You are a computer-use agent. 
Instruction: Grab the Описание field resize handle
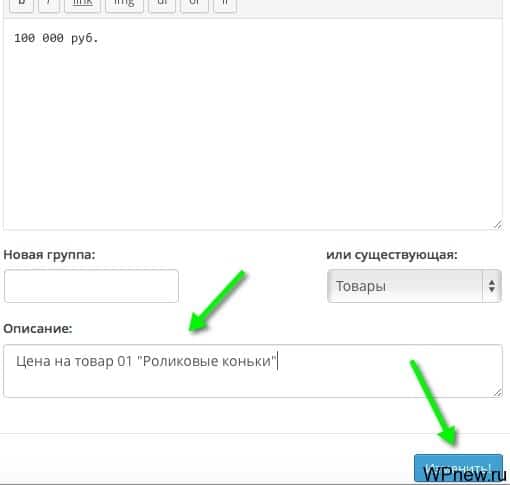point(498,392)
